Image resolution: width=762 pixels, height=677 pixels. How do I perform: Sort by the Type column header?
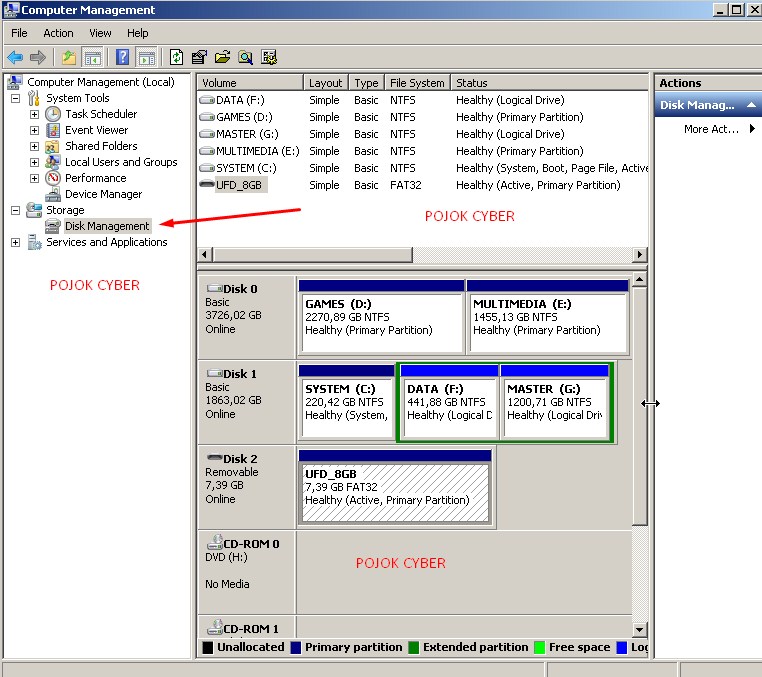(x=366, y=83)
